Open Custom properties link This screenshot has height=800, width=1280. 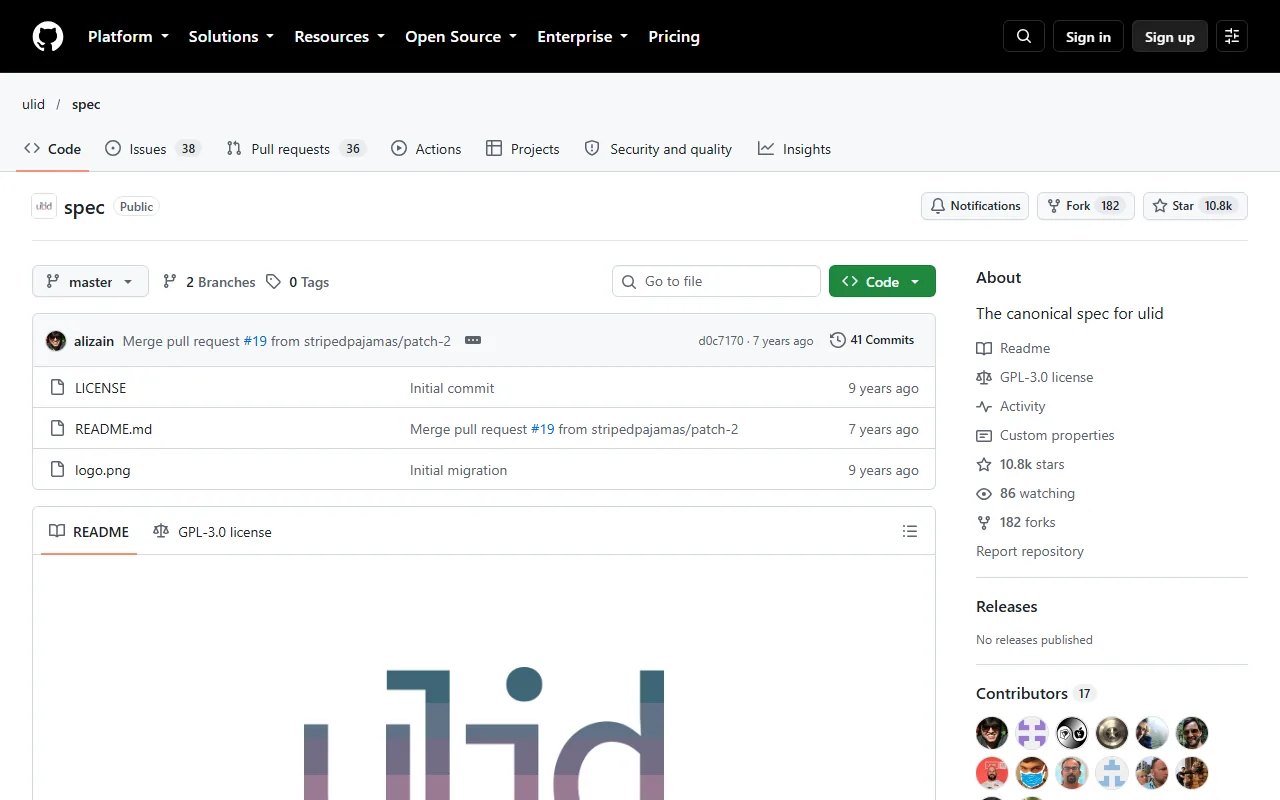click(1045, 435)
